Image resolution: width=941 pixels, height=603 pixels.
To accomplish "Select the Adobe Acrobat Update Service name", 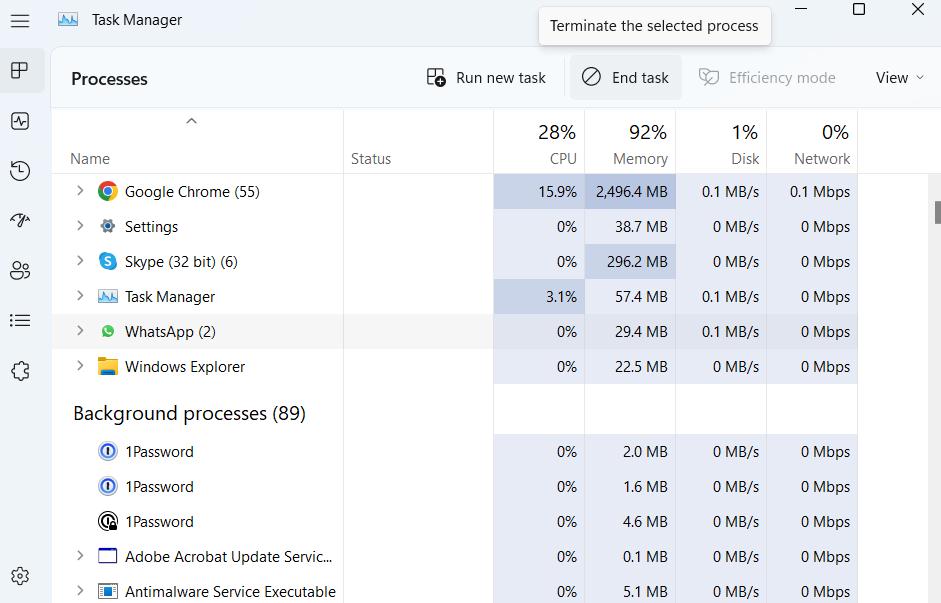I will pyautogui.click(x=229, y=557).
